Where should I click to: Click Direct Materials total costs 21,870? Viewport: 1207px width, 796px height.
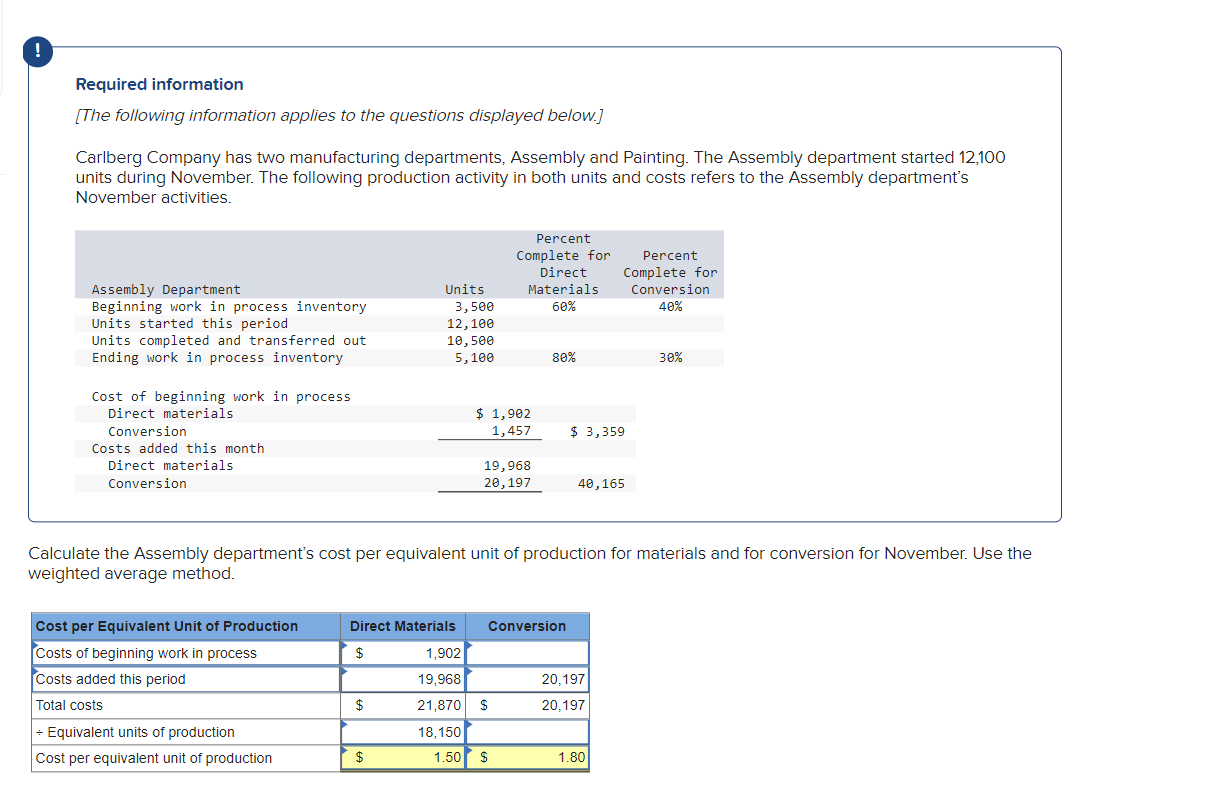click(x=404, y=705)
